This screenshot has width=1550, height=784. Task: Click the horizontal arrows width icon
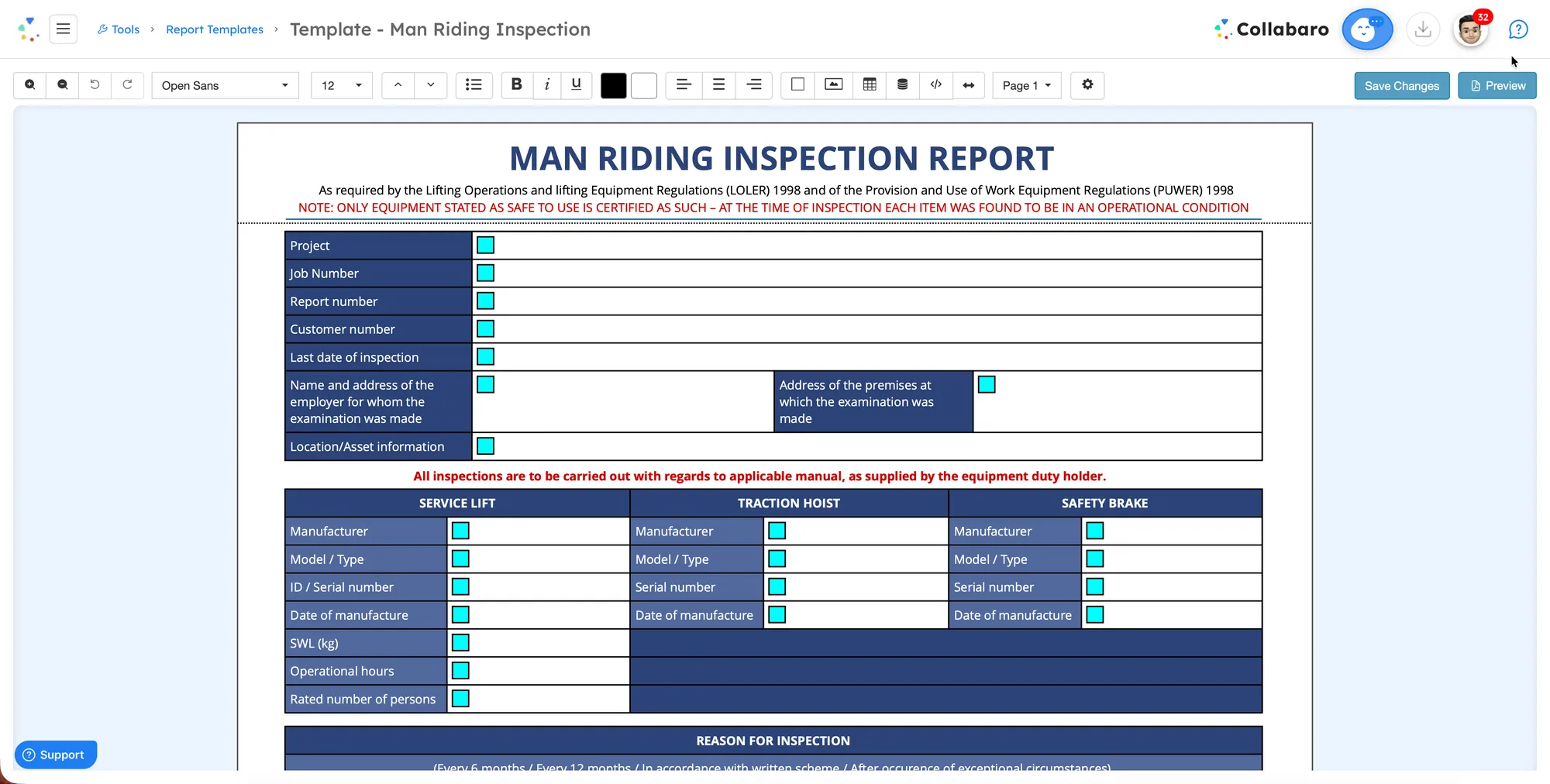pyautogui.click(x=969, y=85)
